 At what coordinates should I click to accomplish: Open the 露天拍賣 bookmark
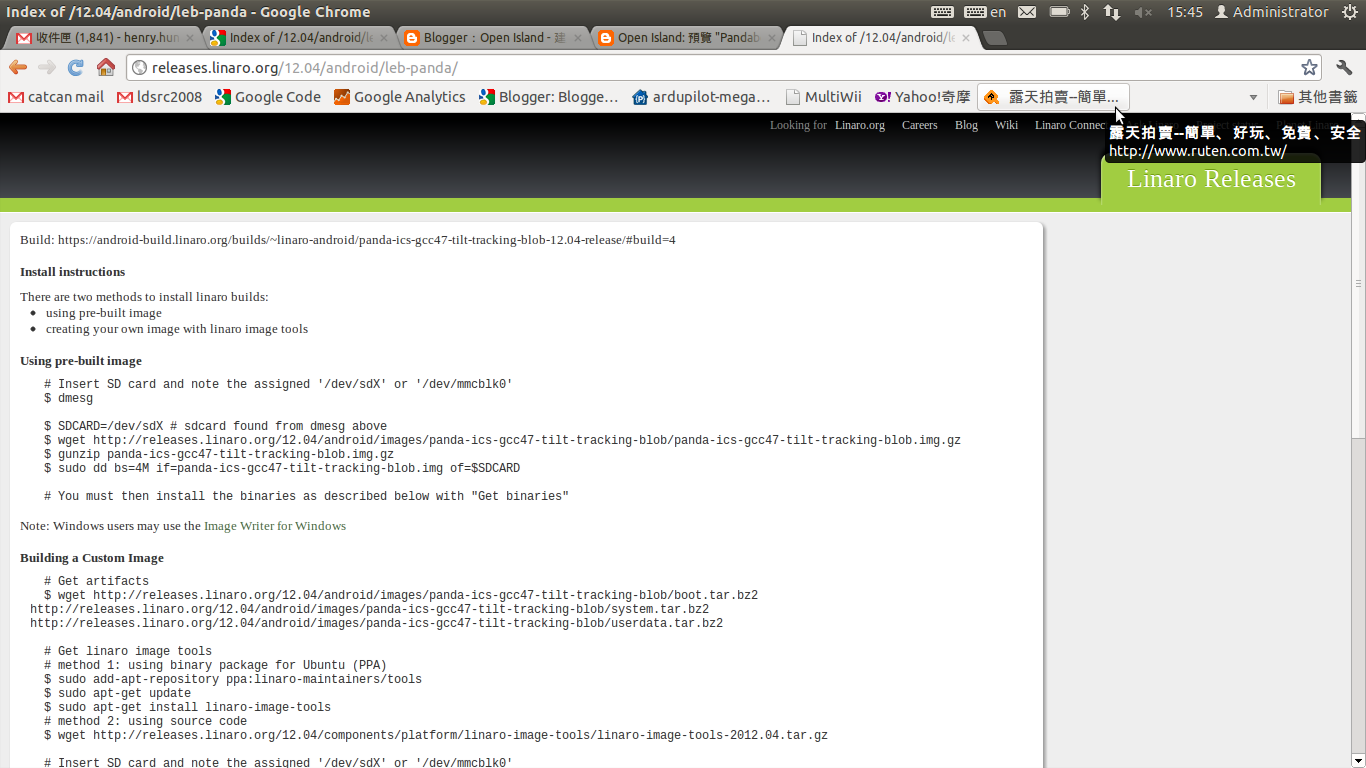(1053, 97)
